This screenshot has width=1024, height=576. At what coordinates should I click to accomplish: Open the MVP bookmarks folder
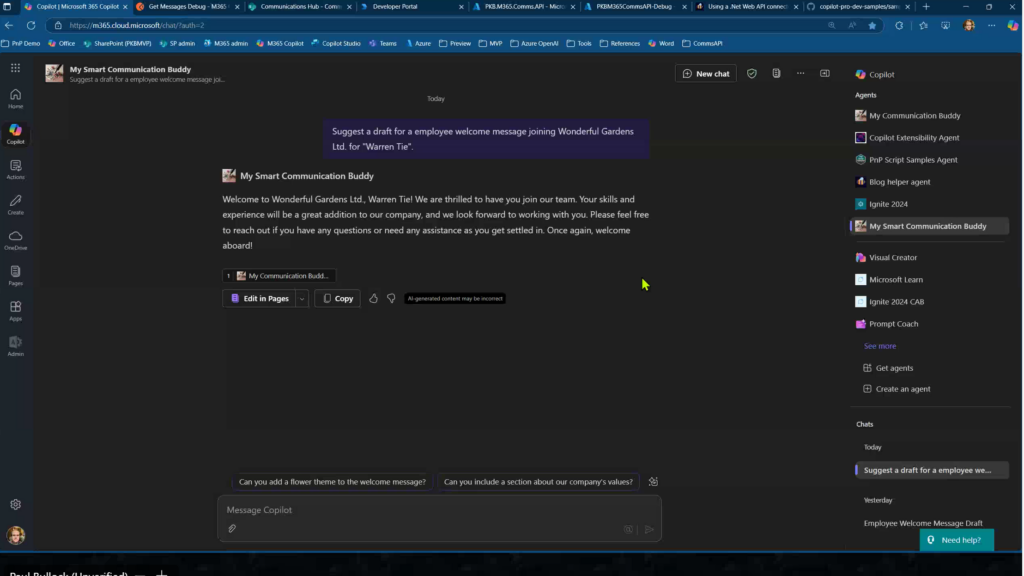pos(491,43)
